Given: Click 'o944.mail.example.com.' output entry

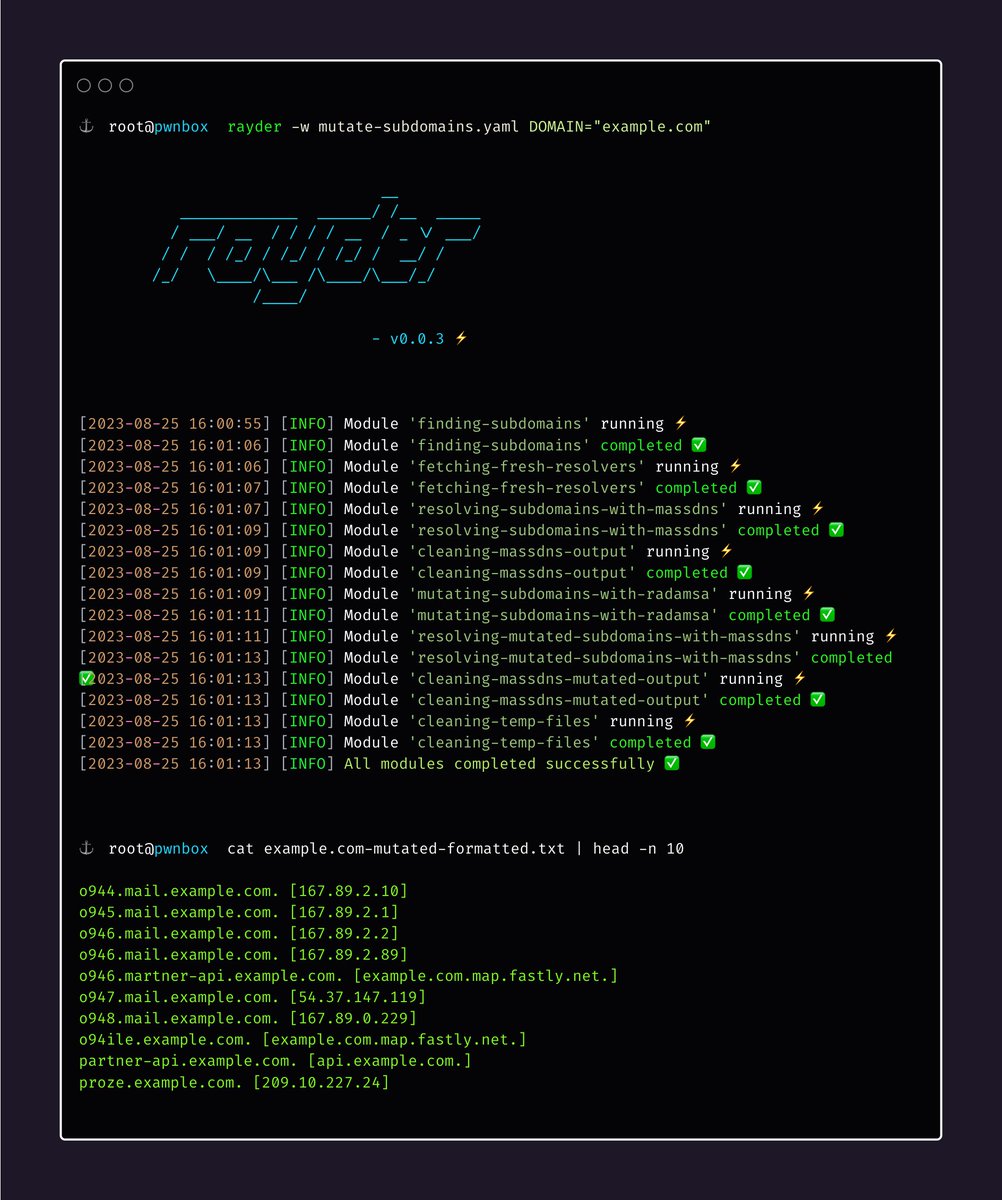Looking at the screenshot, I should [x=180, y=891].
